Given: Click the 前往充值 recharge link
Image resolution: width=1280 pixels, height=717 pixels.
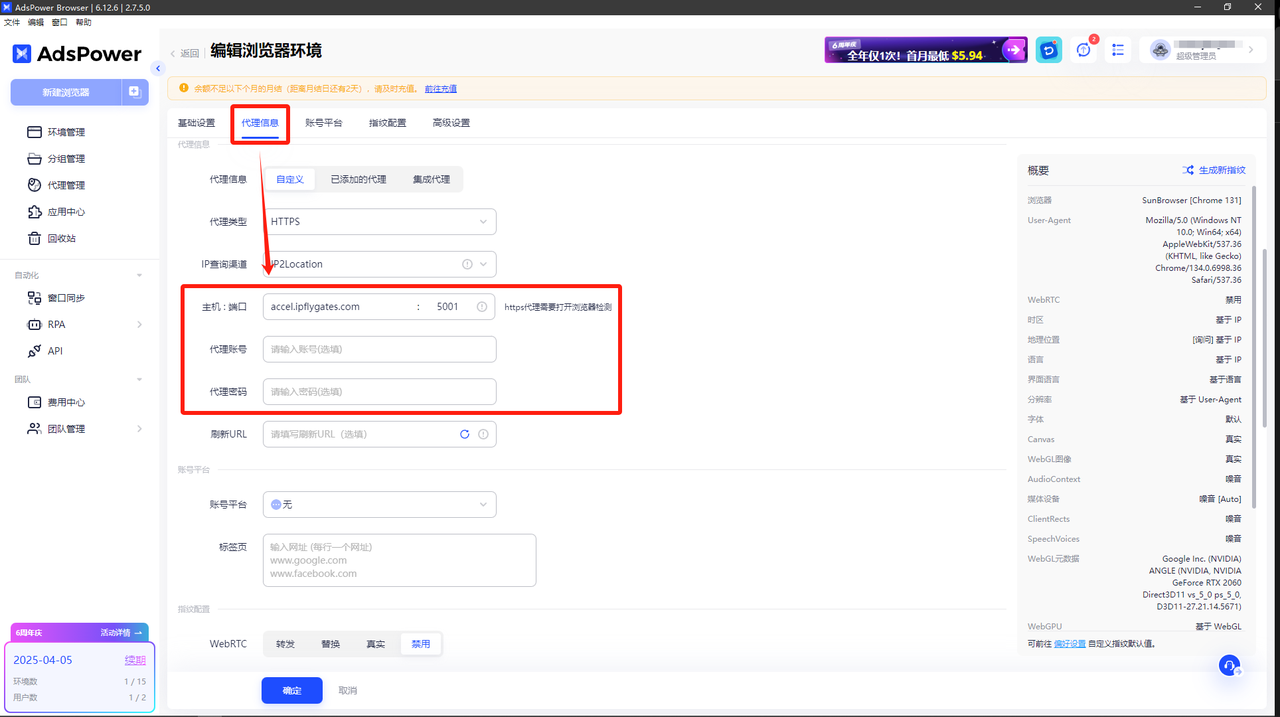Looking at the screenshot, I should coord(440,88).
